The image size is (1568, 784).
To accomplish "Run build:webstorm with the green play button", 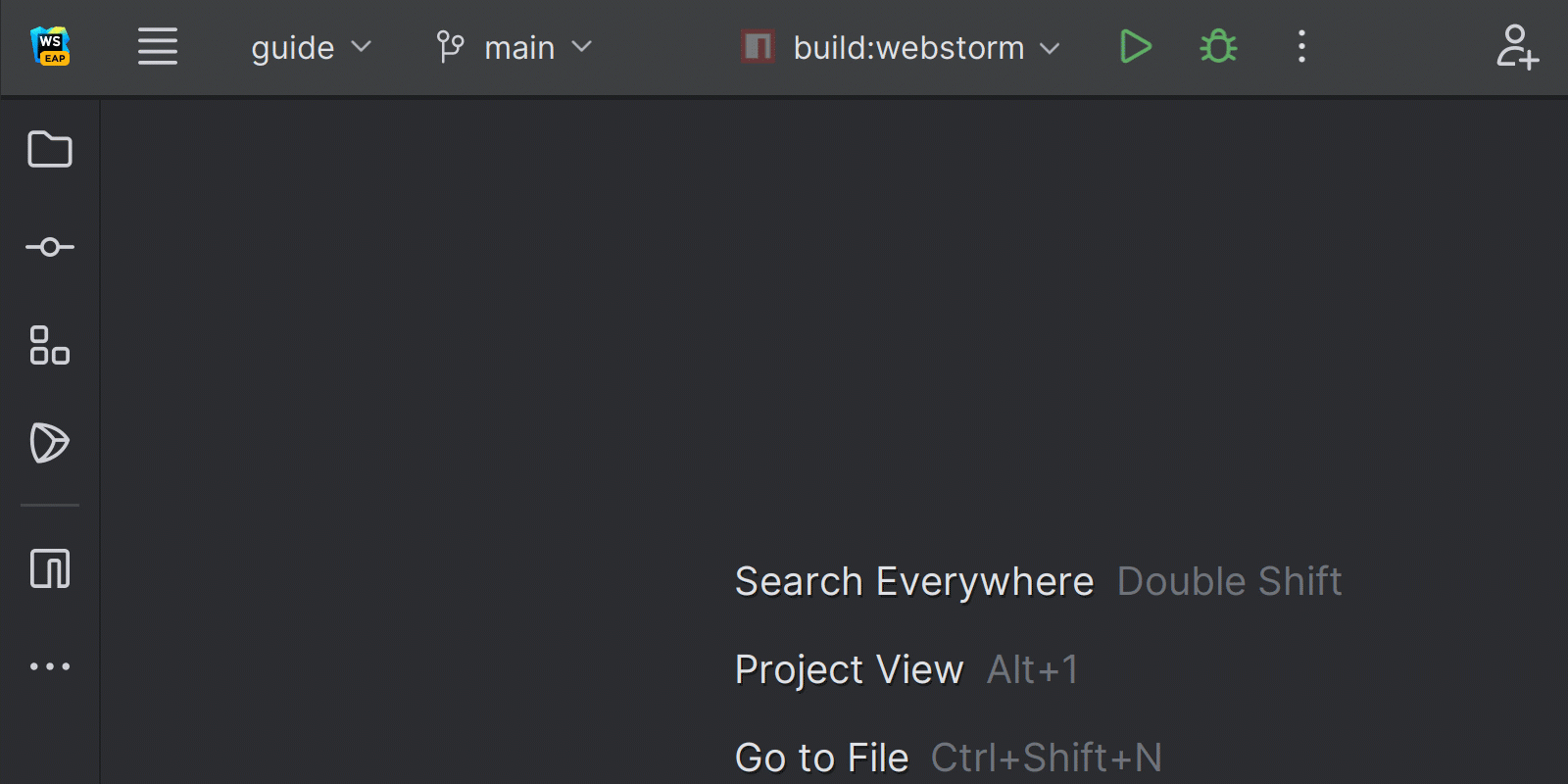I will [1135, 46].
